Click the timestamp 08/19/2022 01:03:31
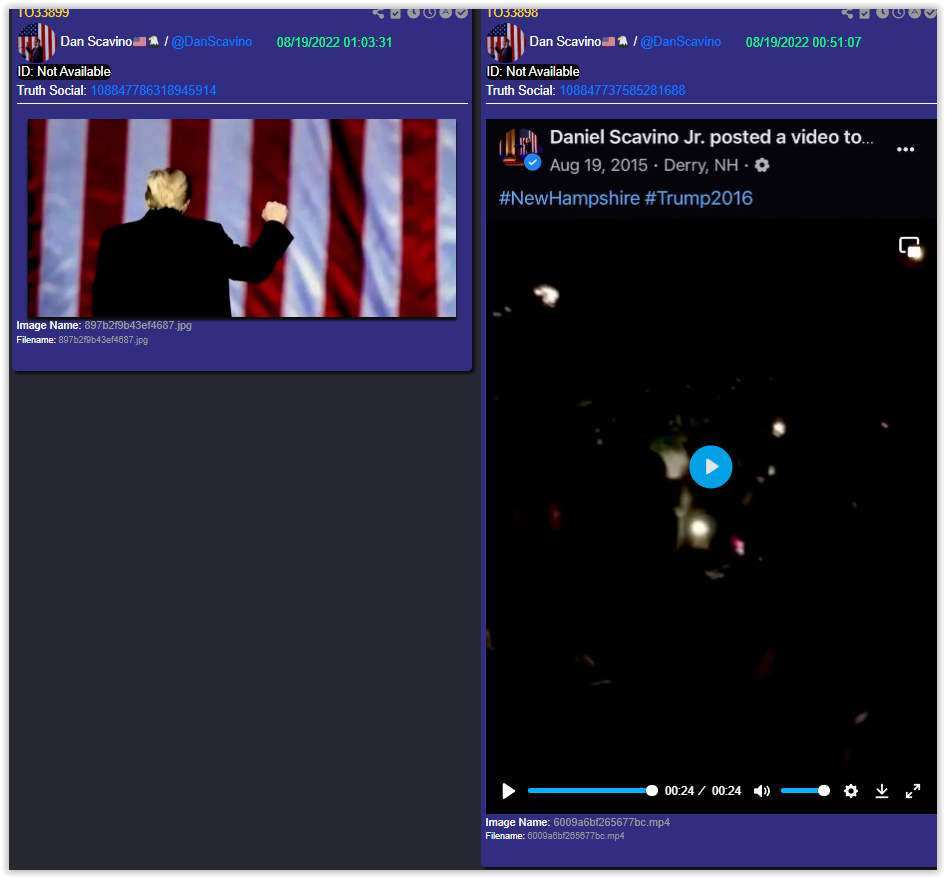 click(x=334, y=42)
